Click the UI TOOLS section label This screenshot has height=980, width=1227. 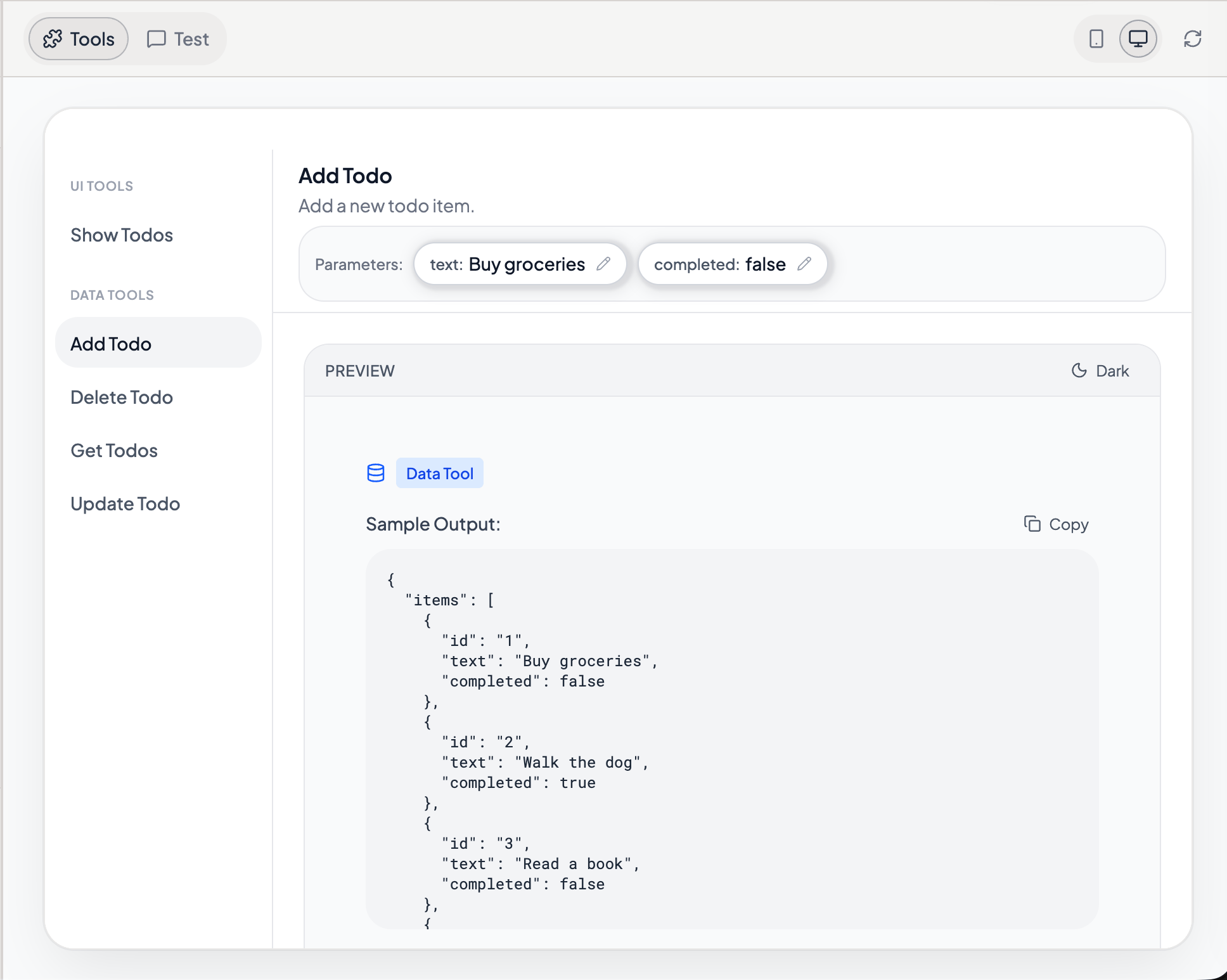[x=101, y=186]
